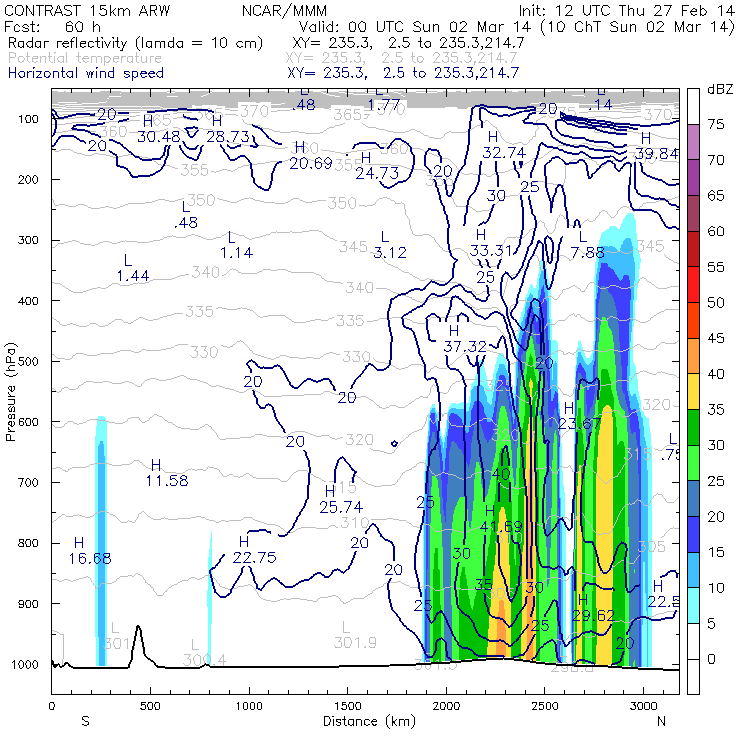Click the wind maximum value '33.31'
Screen dimensions: 740x740
click(491, 251)
